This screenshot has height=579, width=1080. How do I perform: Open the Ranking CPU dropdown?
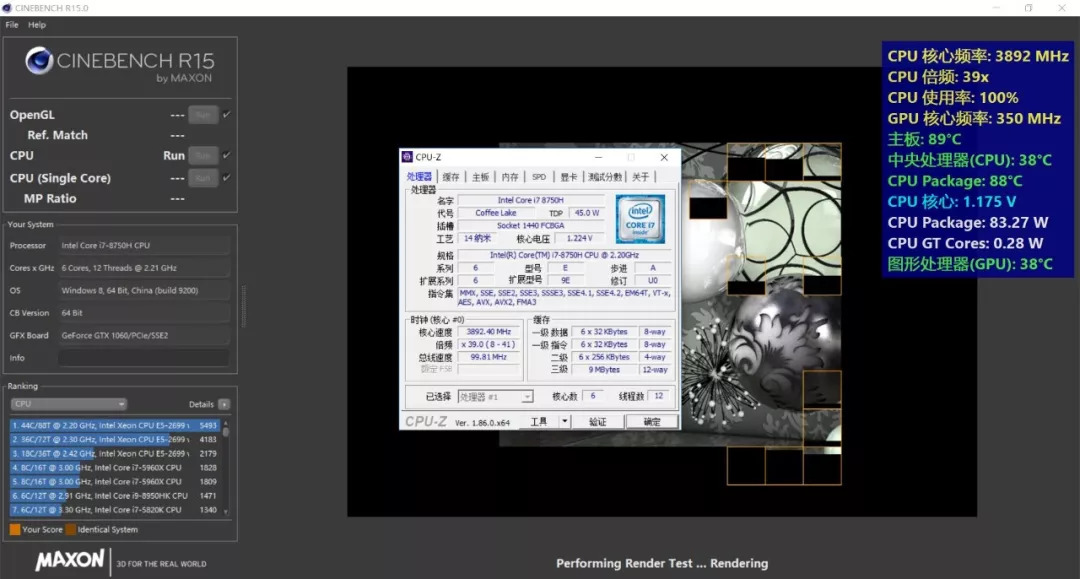tap(67, 404)
